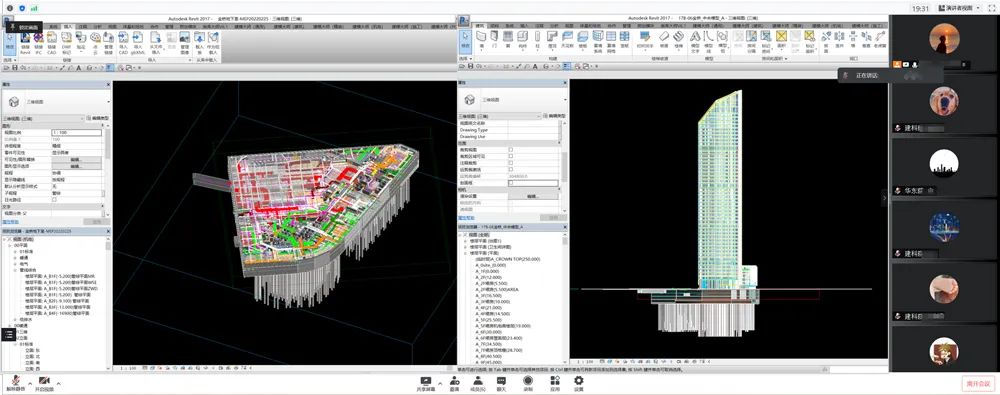This screenshot has height=395, width=1000.
Task: Switch to the Insert tab in left Revit
Action: (68, 26)
